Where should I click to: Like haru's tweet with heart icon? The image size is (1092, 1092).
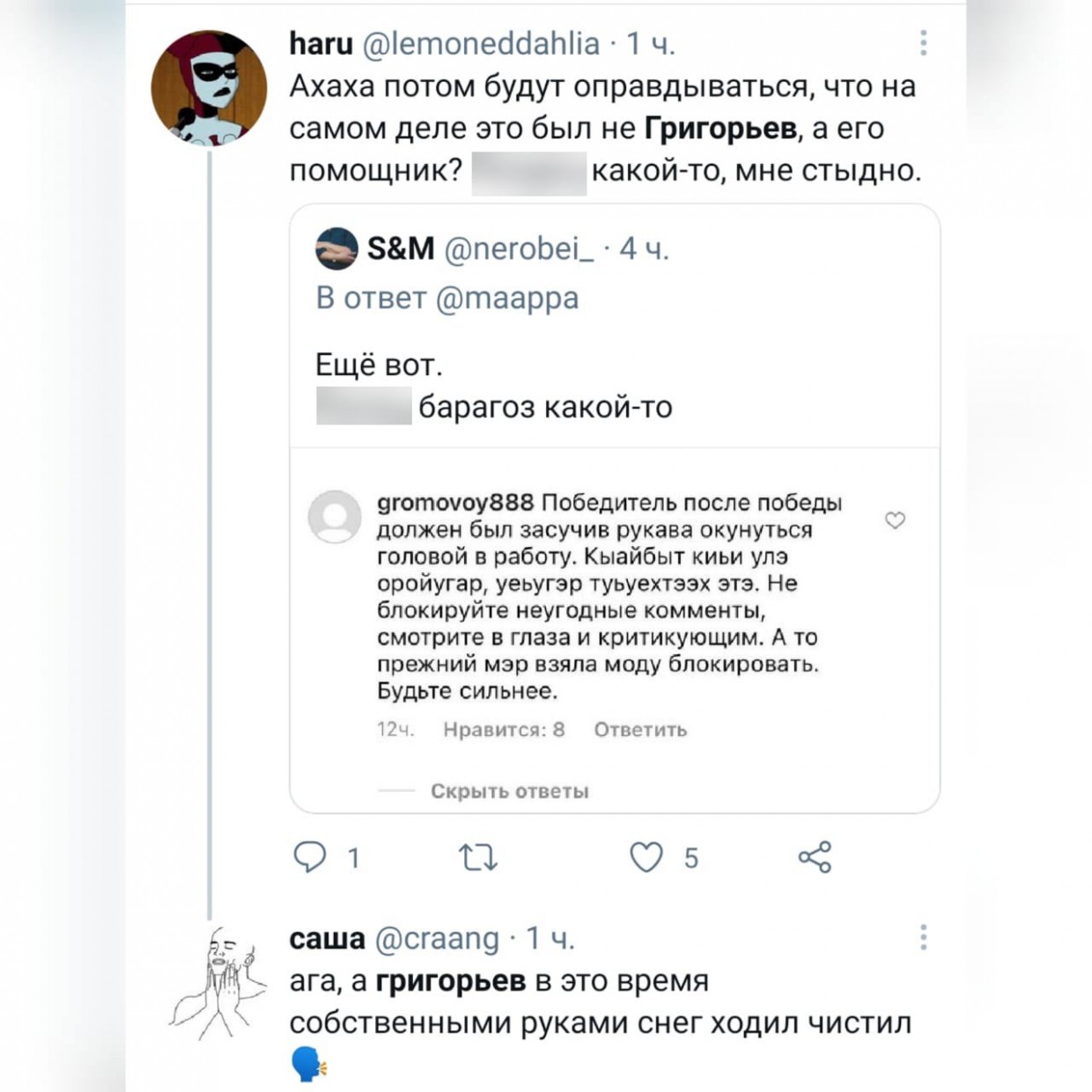tap(646, 857)
